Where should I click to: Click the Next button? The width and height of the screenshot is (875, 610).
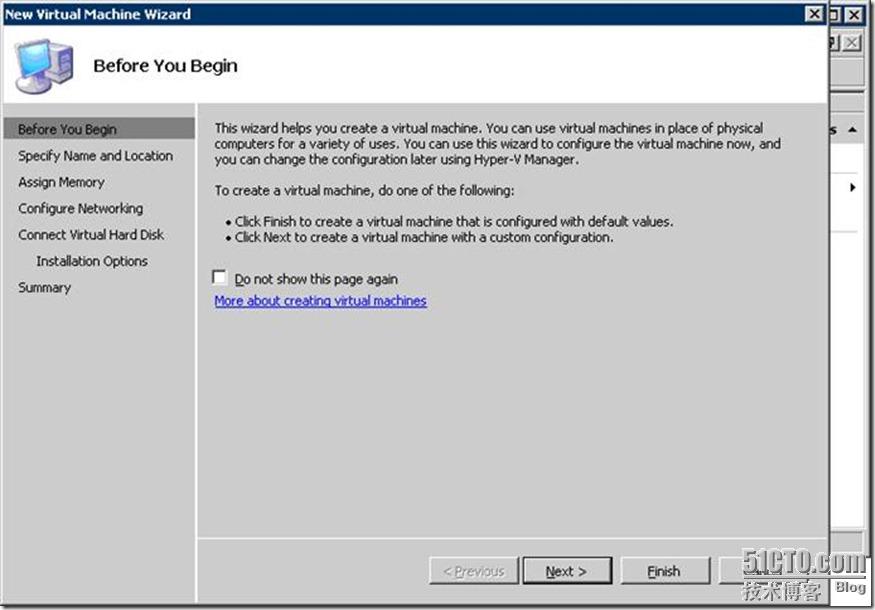[x=567, y=571]
